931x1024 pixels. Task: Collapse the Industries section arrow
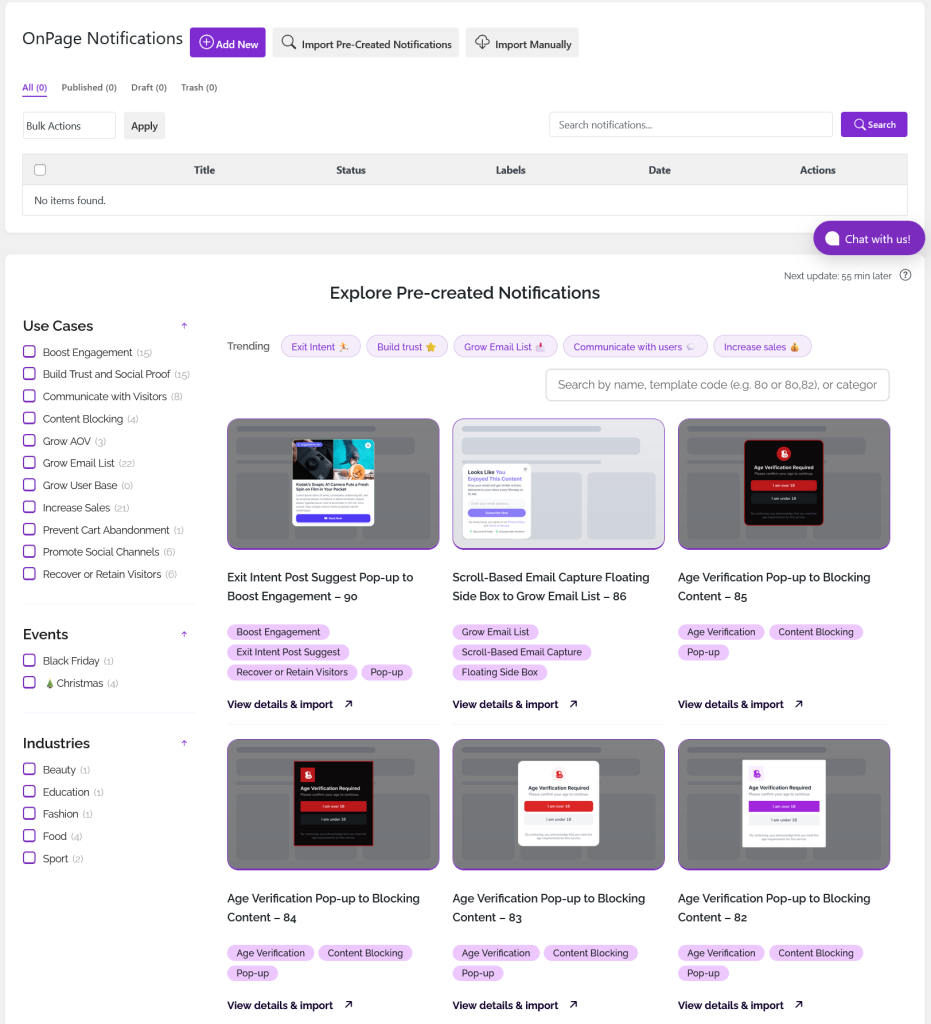click(184, 743)
